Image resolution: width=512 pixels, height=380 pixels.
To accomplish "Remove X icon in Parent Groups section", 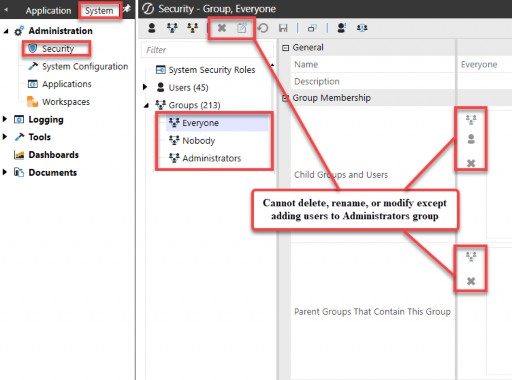I will coord(471,281).
